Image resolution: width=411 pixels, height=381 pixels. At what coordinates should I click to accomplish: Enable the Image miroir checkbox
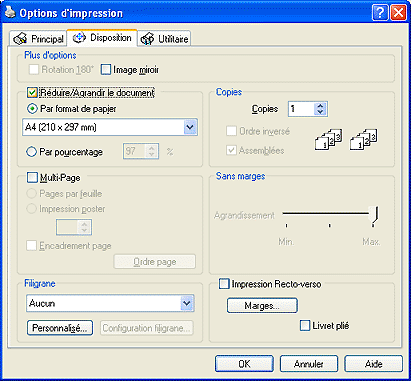click(x=106, y=70)
